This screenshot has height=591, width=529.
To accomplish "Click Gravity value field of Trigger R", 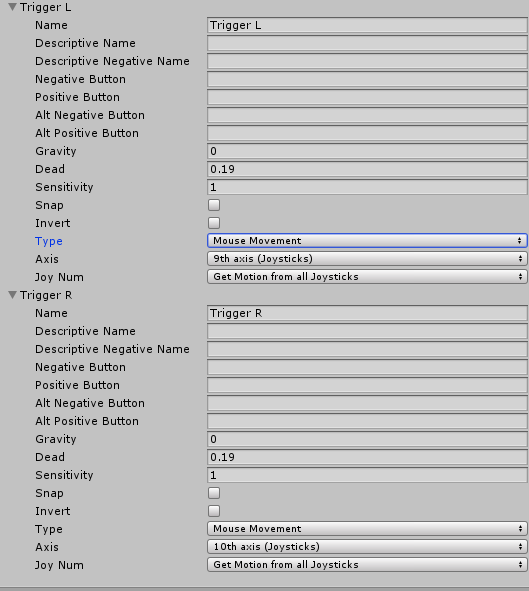I will [367, 439].
